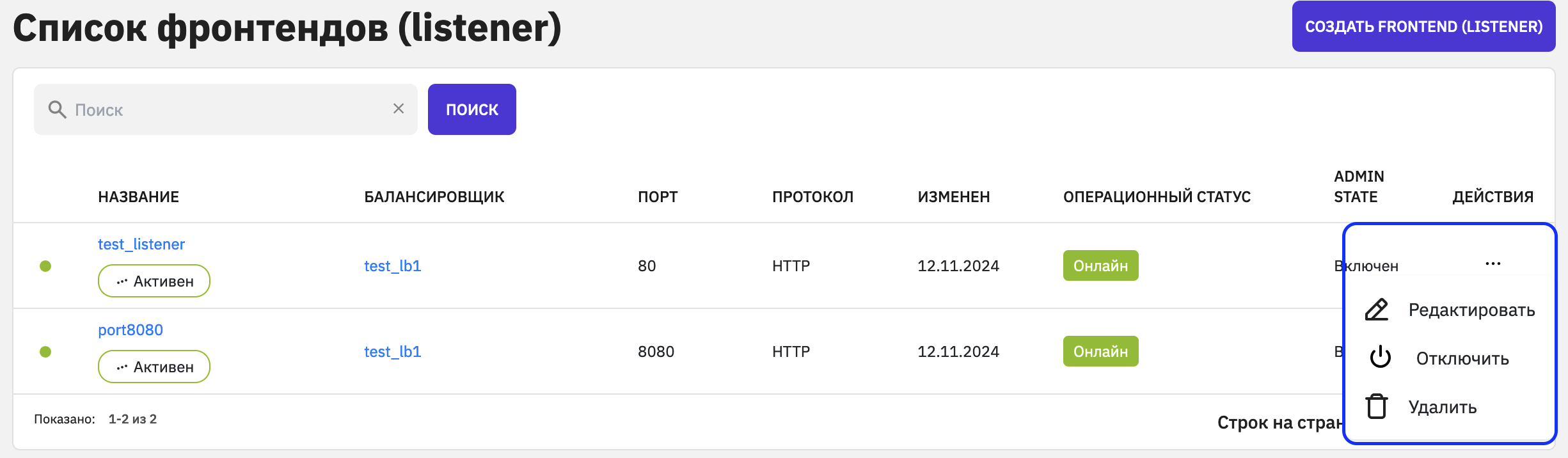Clear search with the X icon
This screenshot has height=458, width=1568.
click(399, 109)
